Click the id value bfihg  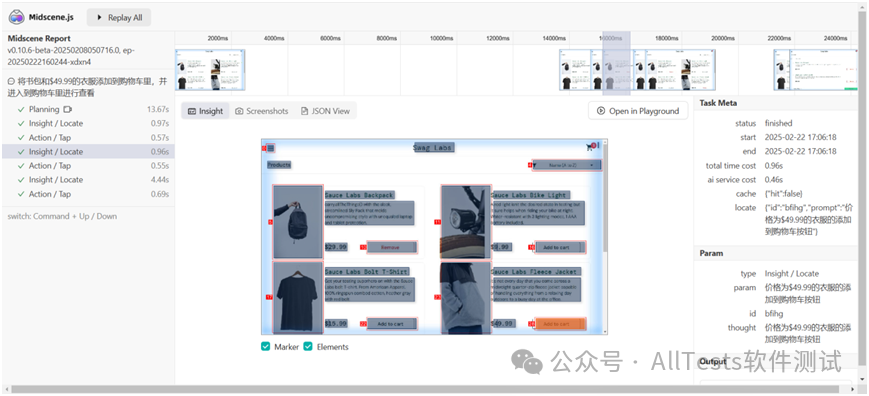click(774, 313)
